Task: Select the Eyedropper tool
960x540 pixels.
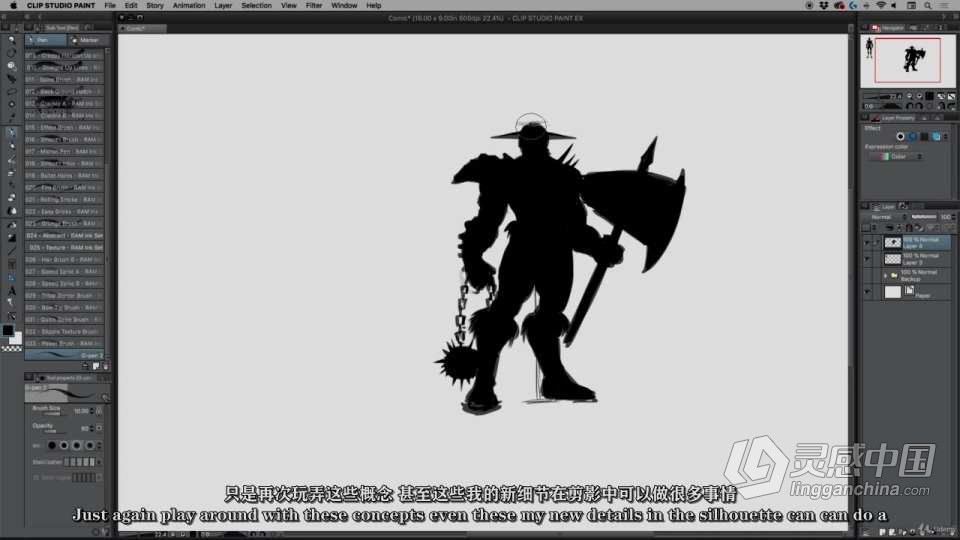Action: (11, 116)
